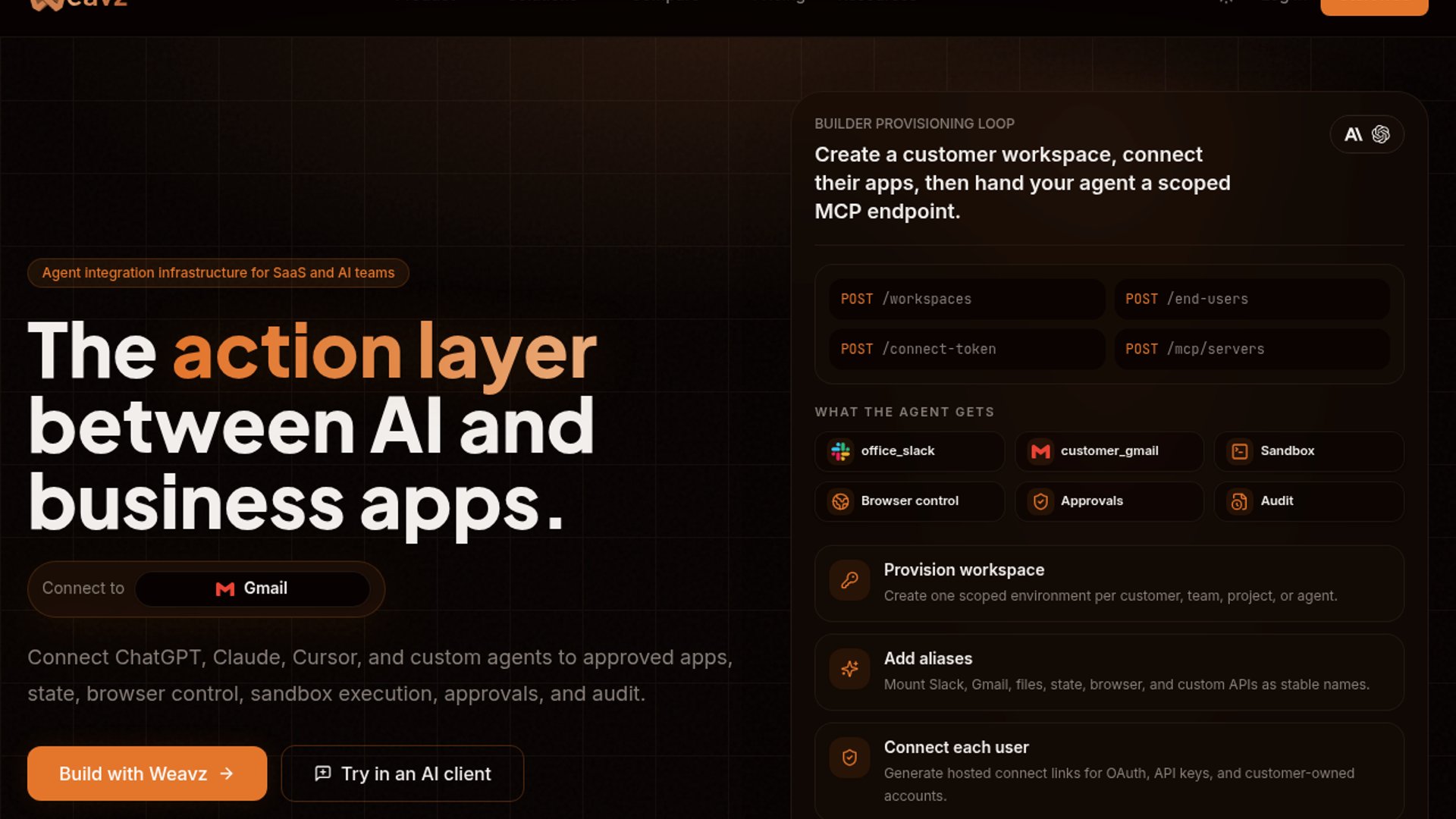Screen dimensions: 1456x819
Task: Click the WHAT THE AGENT GETS heading
Action: (905, 412)
